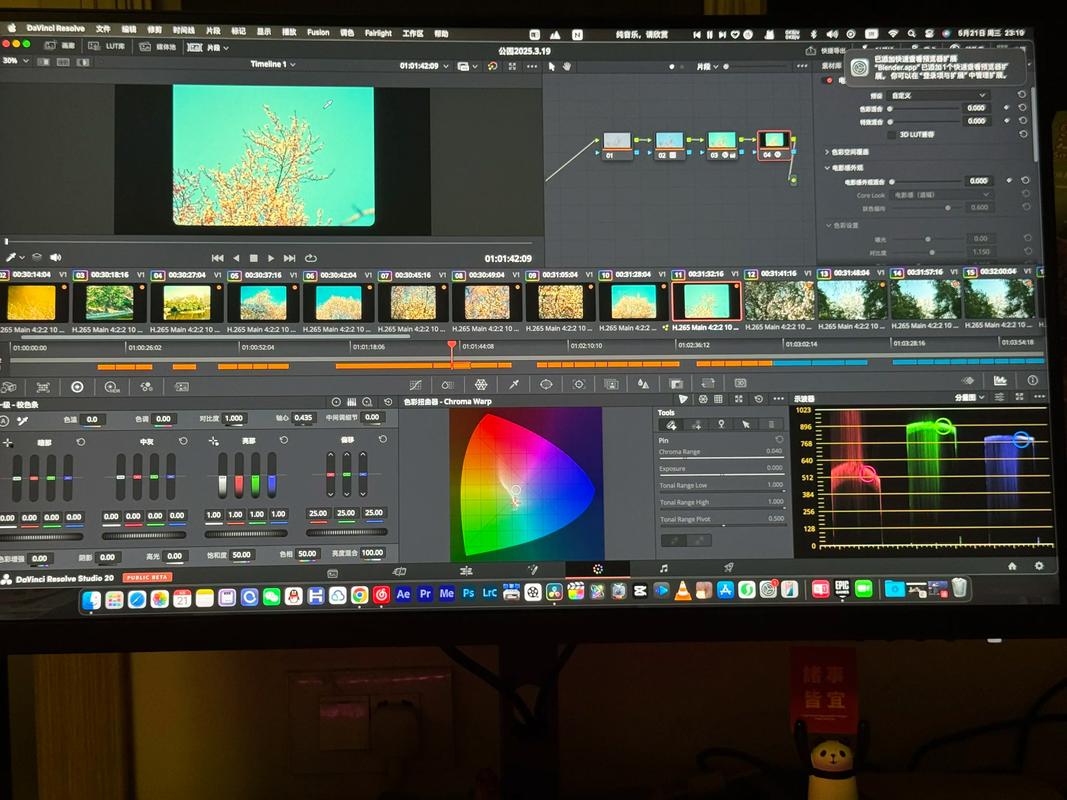This screenshot has height=800, width=1067.
Task: Click the viewer hand pan tool
Action: click(566, 67)
